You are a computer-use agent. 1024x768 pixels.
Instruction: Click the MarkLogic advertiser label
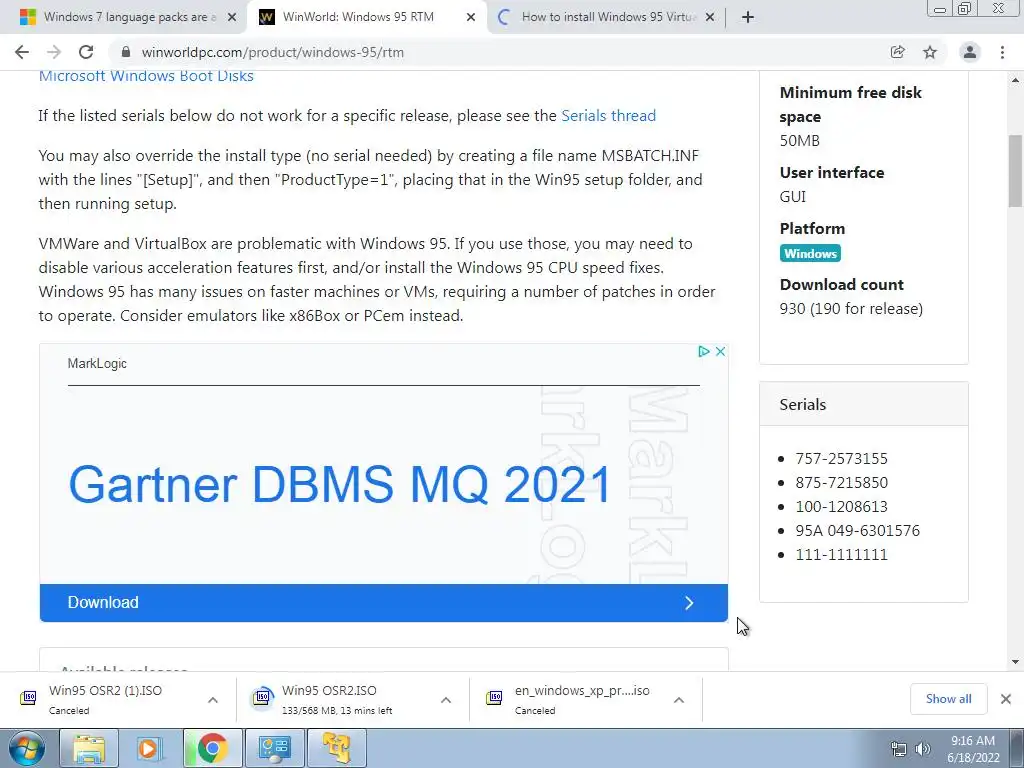click(97, 364)
